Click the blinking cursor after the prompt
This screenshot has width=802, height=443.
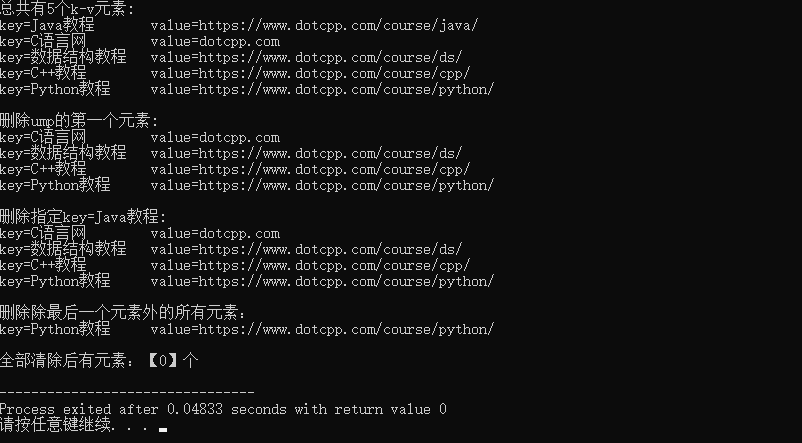point(163,430)
